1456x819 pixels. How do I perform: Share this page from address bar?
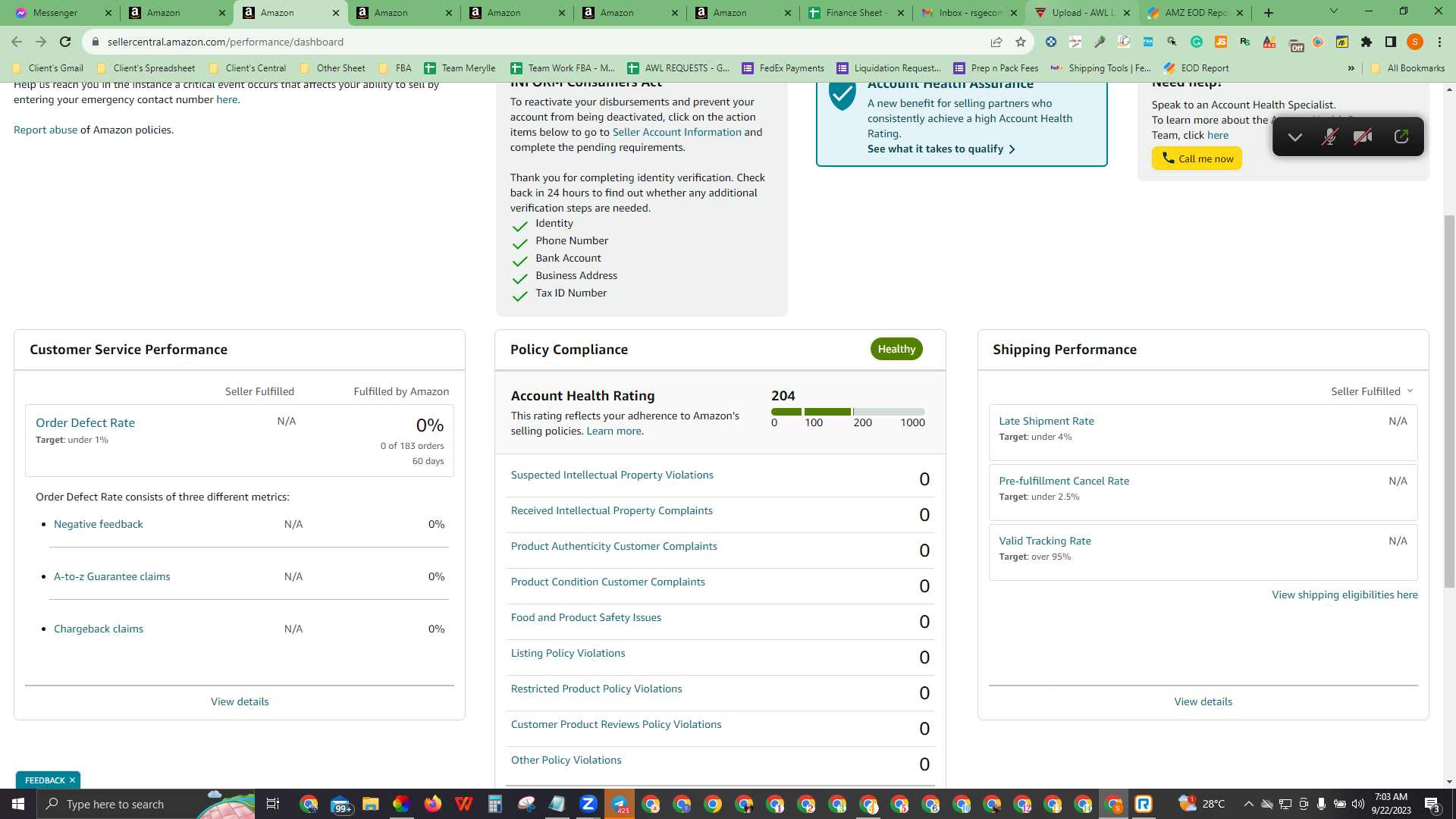click(996, 42)
